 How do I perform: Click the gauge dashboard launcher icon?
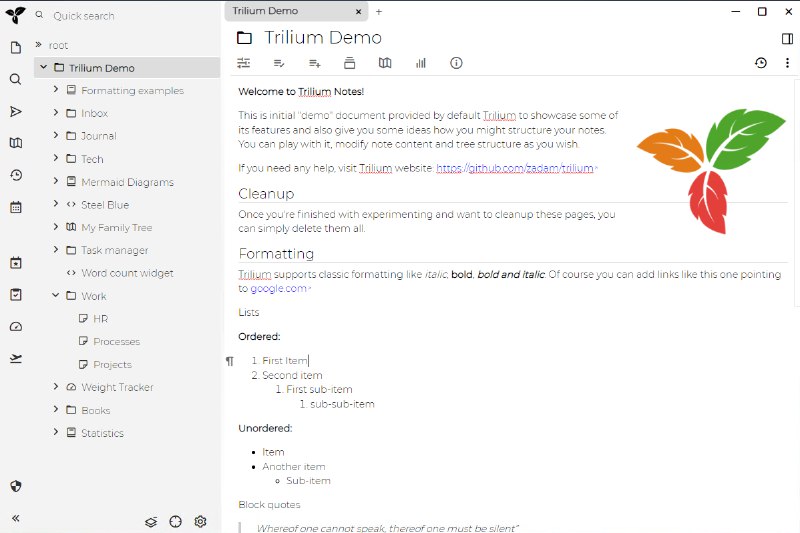pyautogui.click(x=16, y=326)
